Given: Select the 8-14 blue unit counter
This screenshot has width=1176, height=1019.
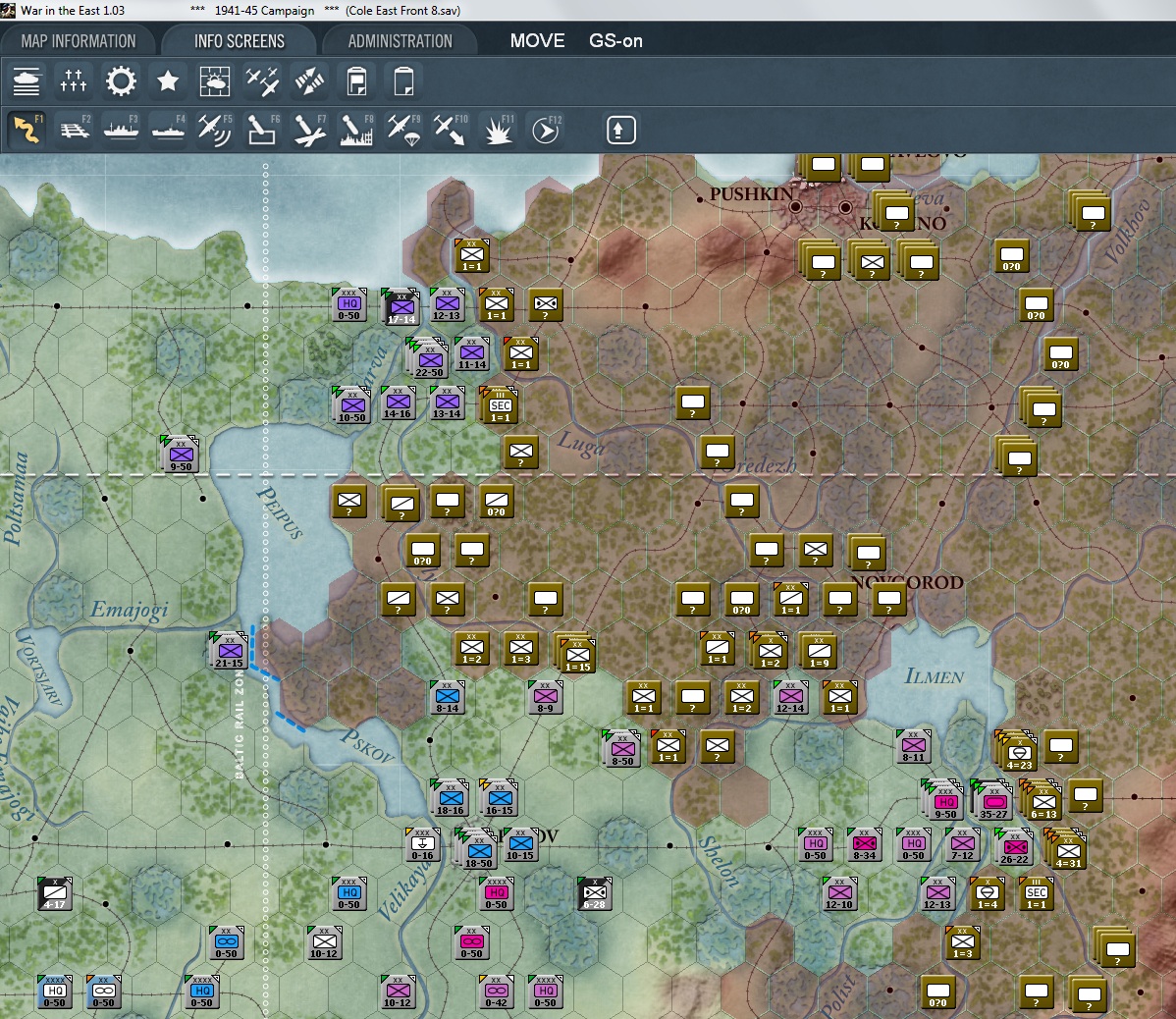Looking at the screenshot, I should tap(448, 697).
